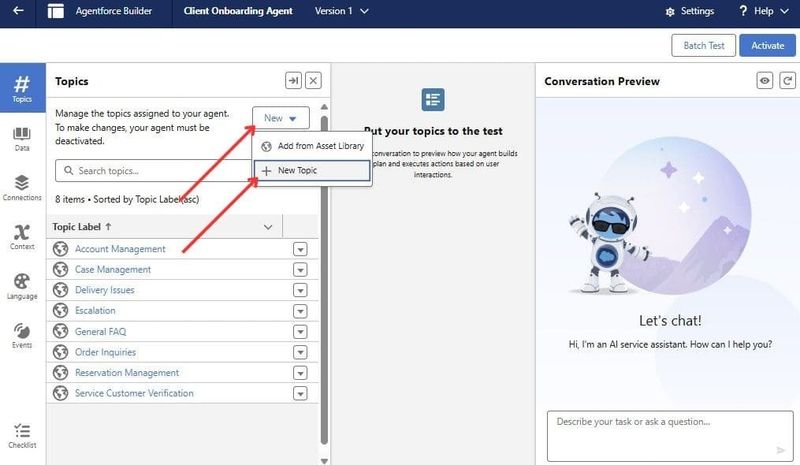Click the chat message input box
This screenshot has height=465, width=800.
[670, 436]
